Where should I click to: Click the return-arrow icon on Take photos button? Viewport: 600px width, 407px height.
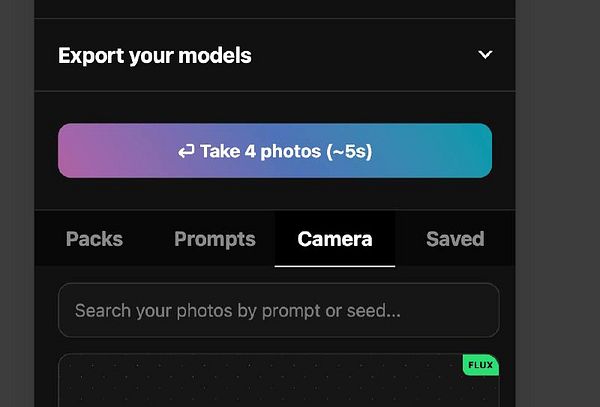click(x=186, y=152)
